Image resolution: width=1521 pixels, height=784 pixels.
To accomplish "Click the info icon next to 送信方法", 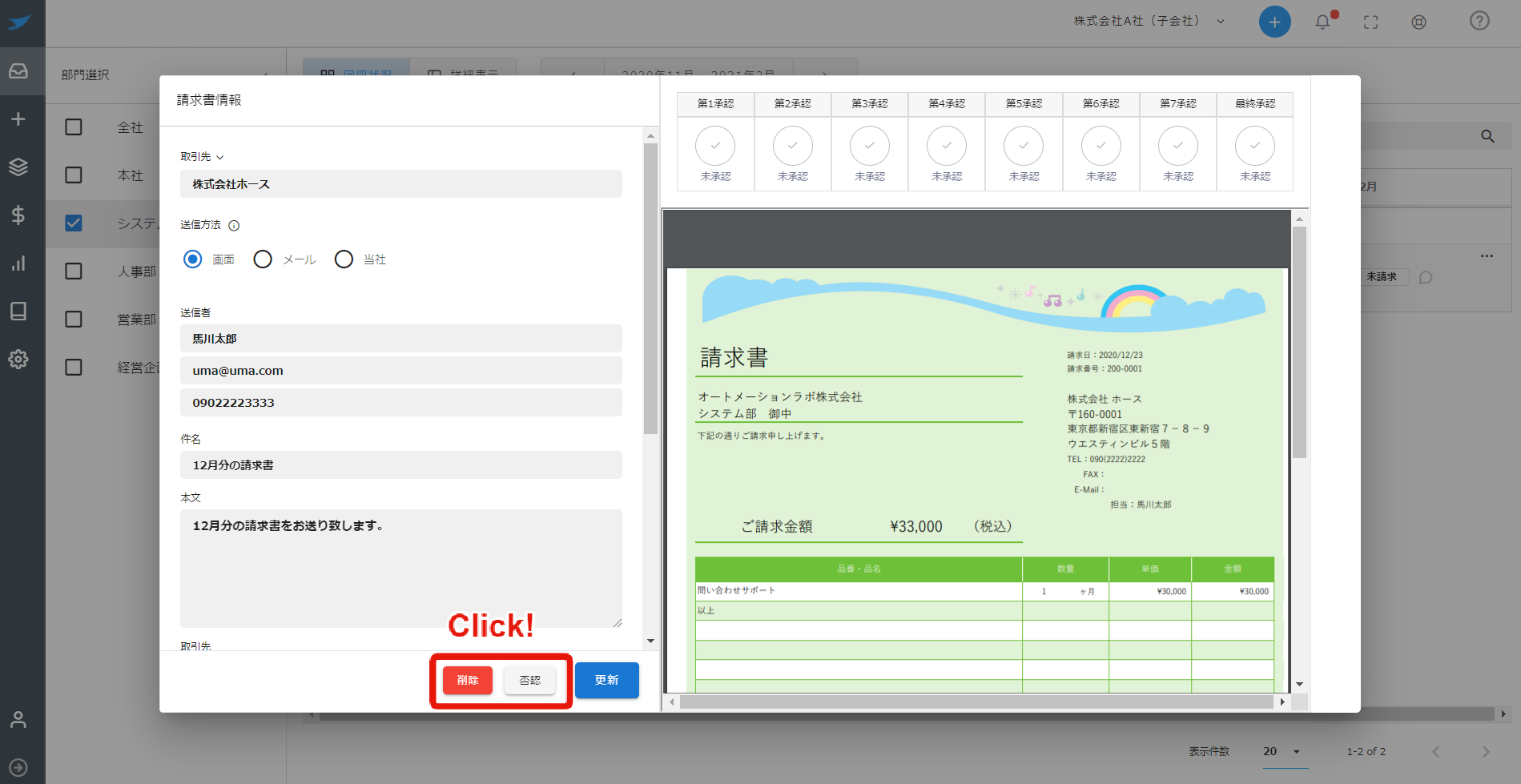I will (234, 226).
